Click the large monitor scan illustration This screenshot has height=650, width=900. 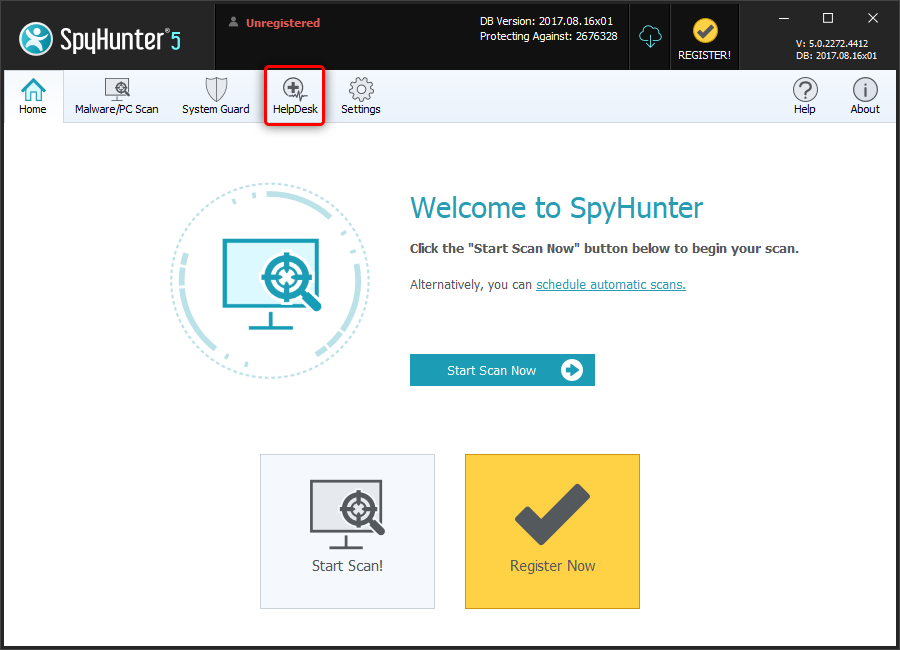click(x=270, y=280)
